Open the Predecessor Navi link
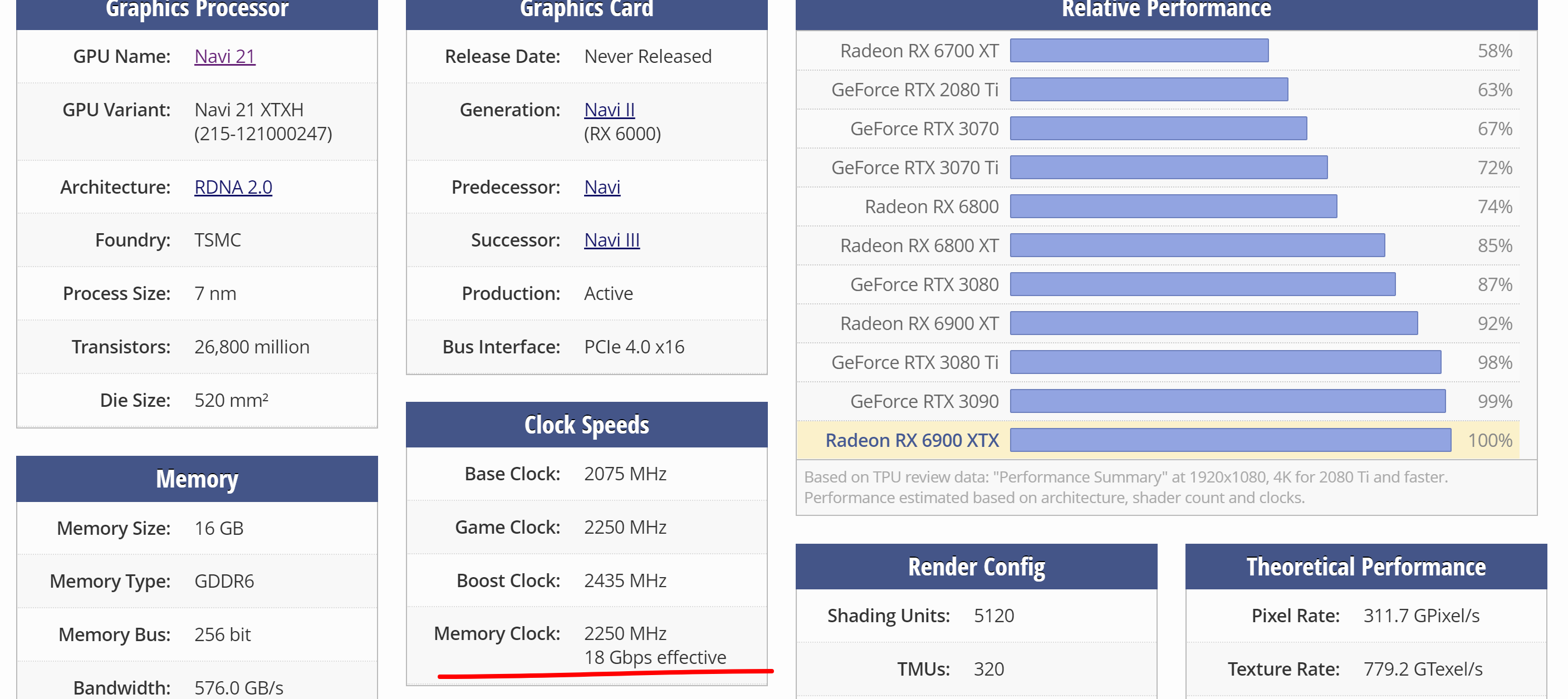1568x699 pixels. click(x=602, y=187)
